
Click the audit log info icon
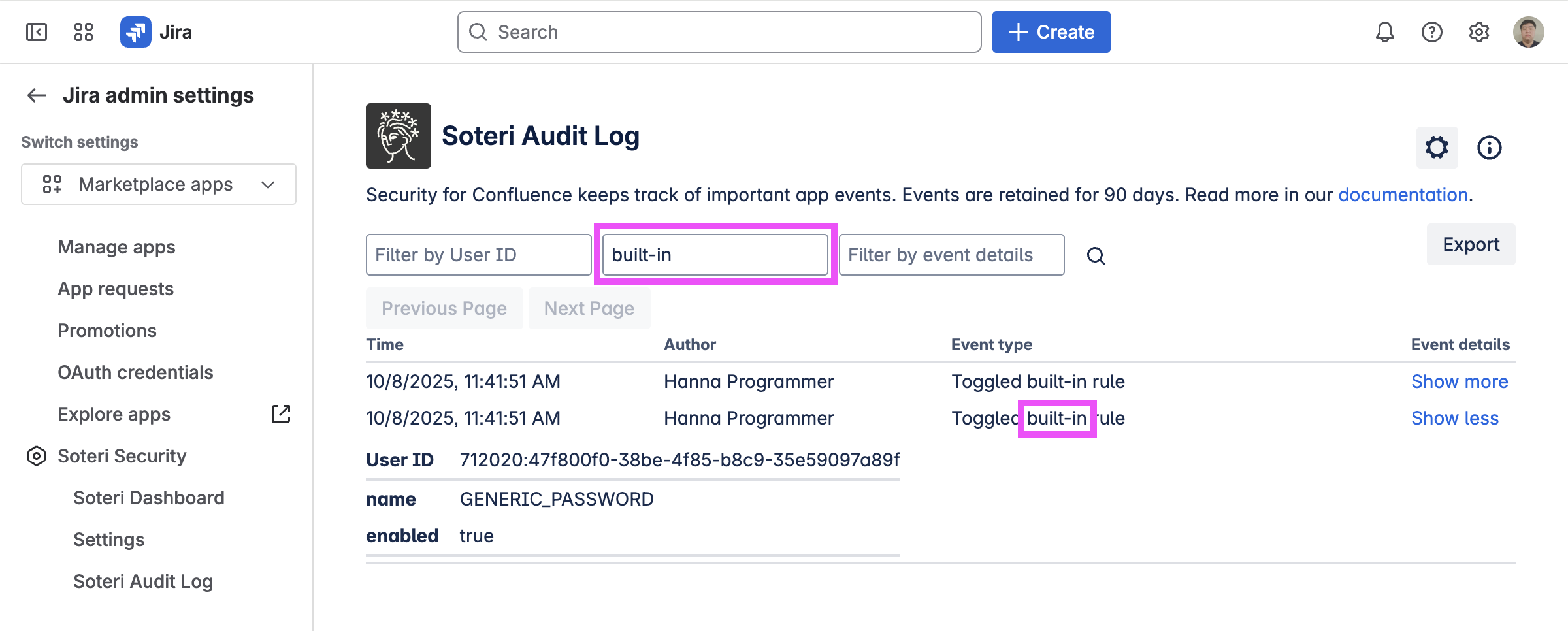pos(1489,148)
